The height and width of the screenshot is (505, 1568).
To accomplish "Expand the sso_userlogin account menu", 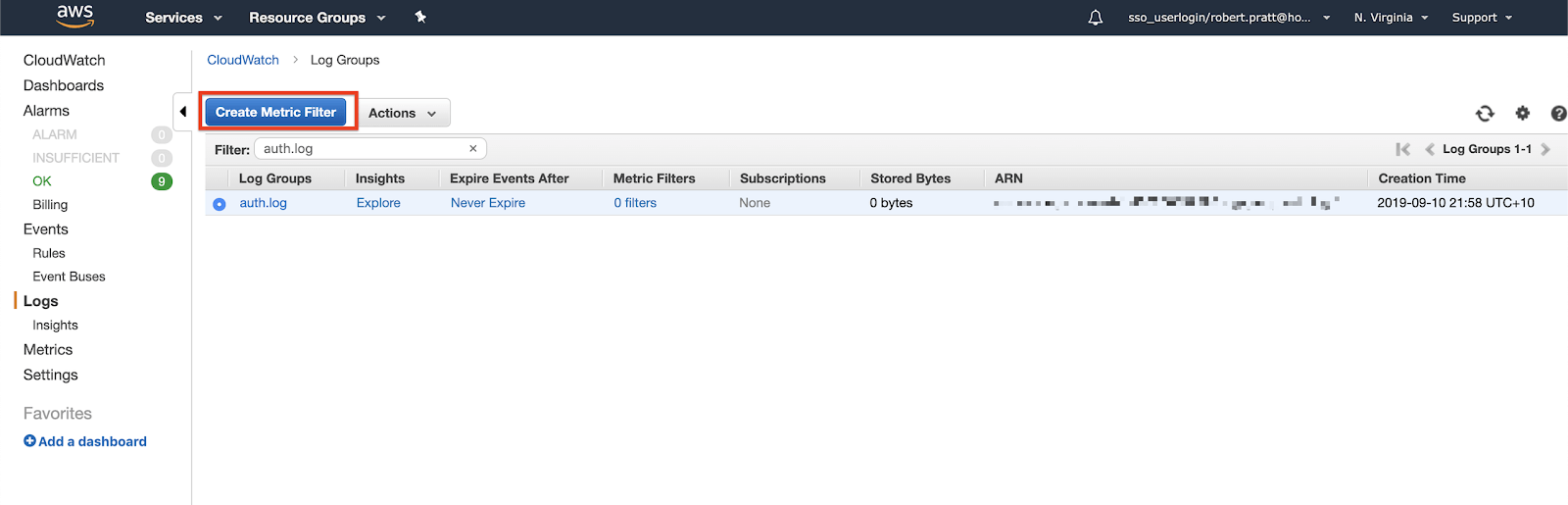I will (1229, 18).
